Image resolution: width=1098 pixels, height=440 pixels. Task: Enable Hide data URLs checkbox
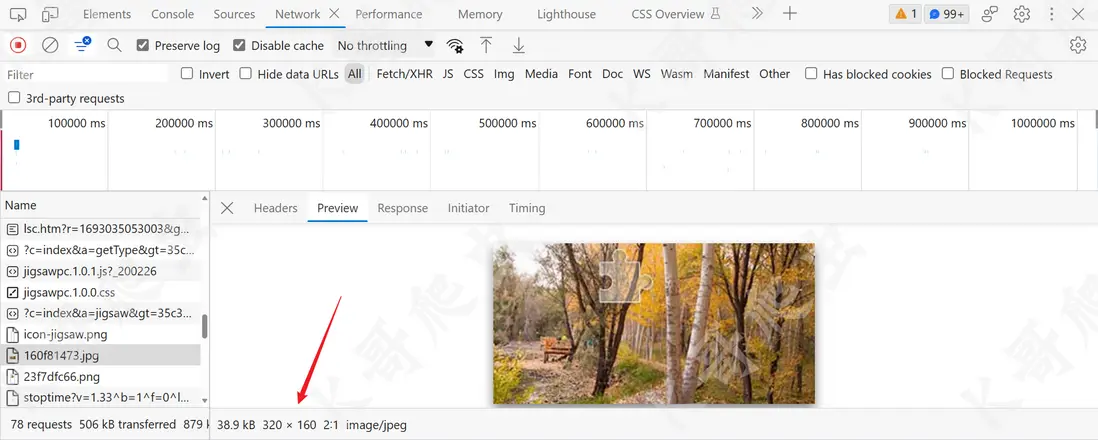coord(245,73)
